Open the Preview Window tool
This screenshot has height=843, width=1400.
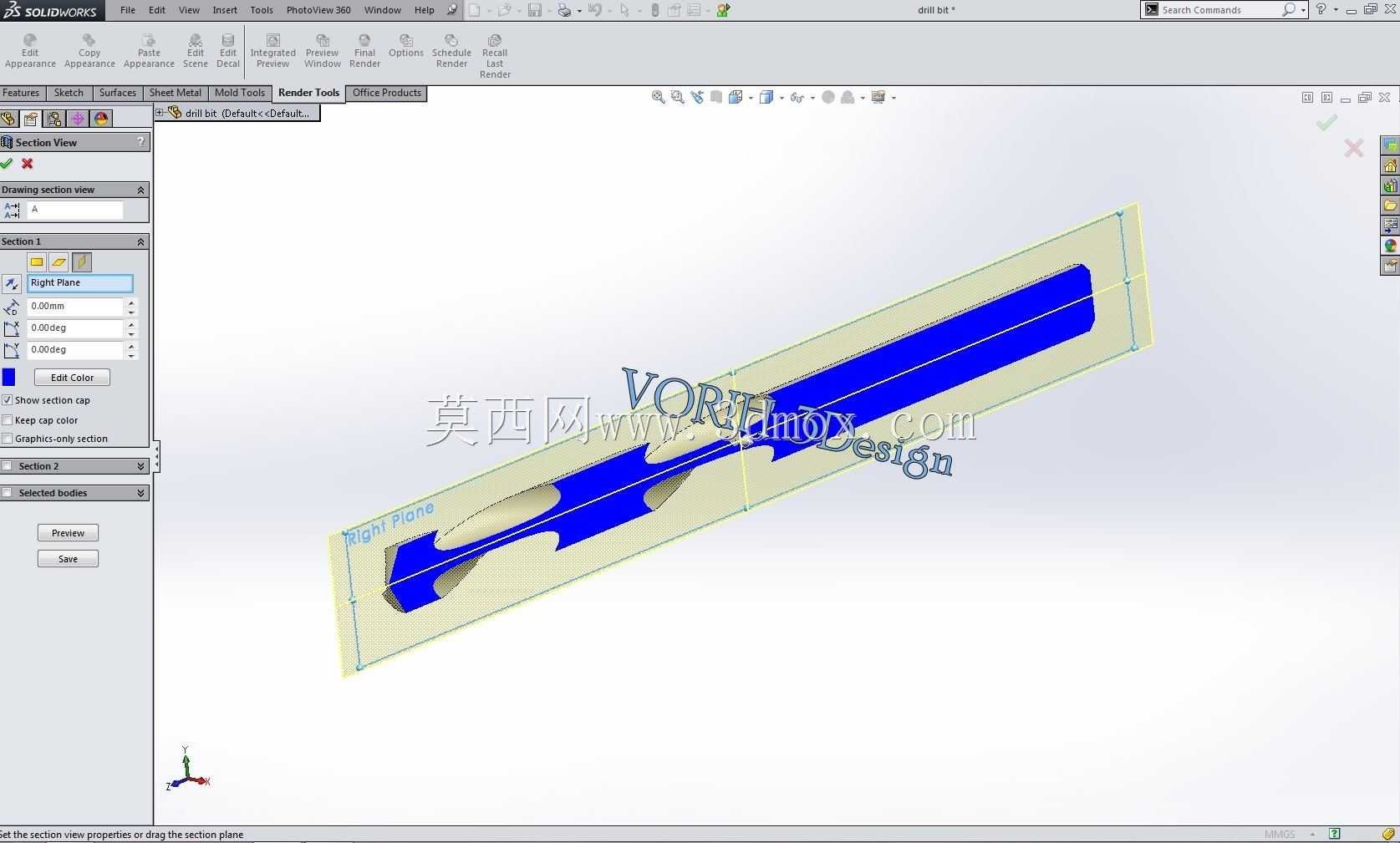pyautogui.click(x=323, y=52)
